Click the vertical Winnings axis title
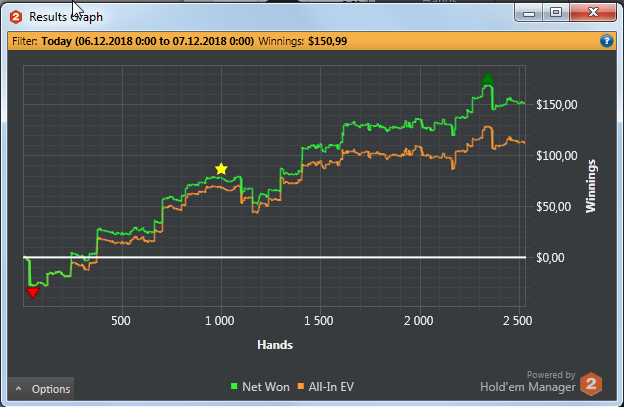 pyautogui.click(x=591, y=186)
